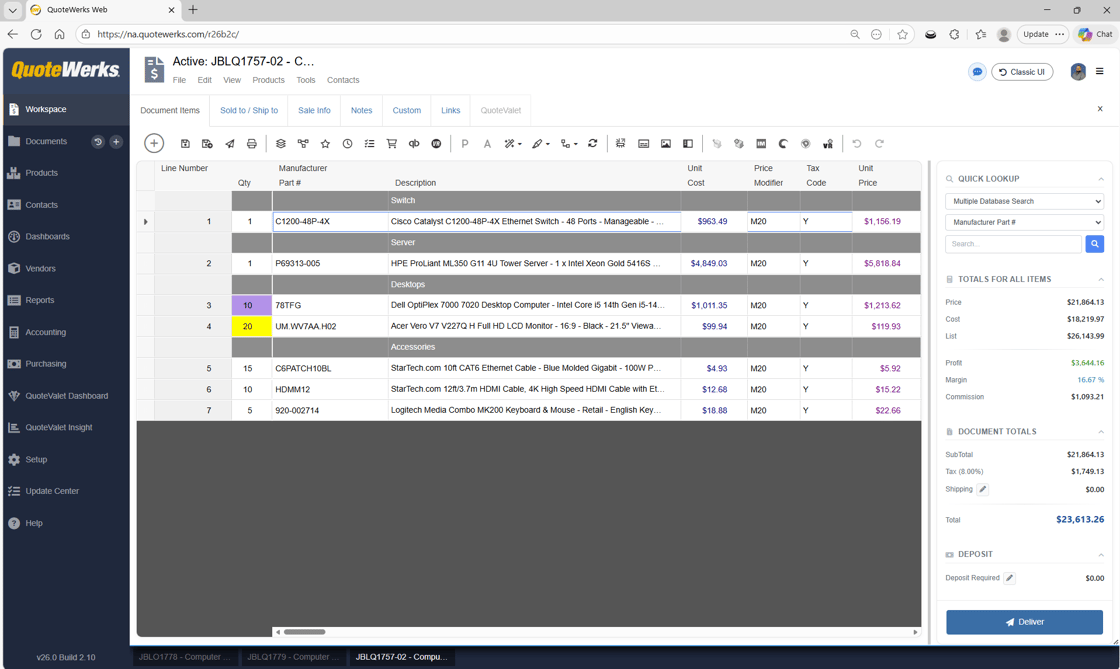Click the star favorites toolbar icon
This screenshot has width=1120, height=669.
[x=325, y=144]
